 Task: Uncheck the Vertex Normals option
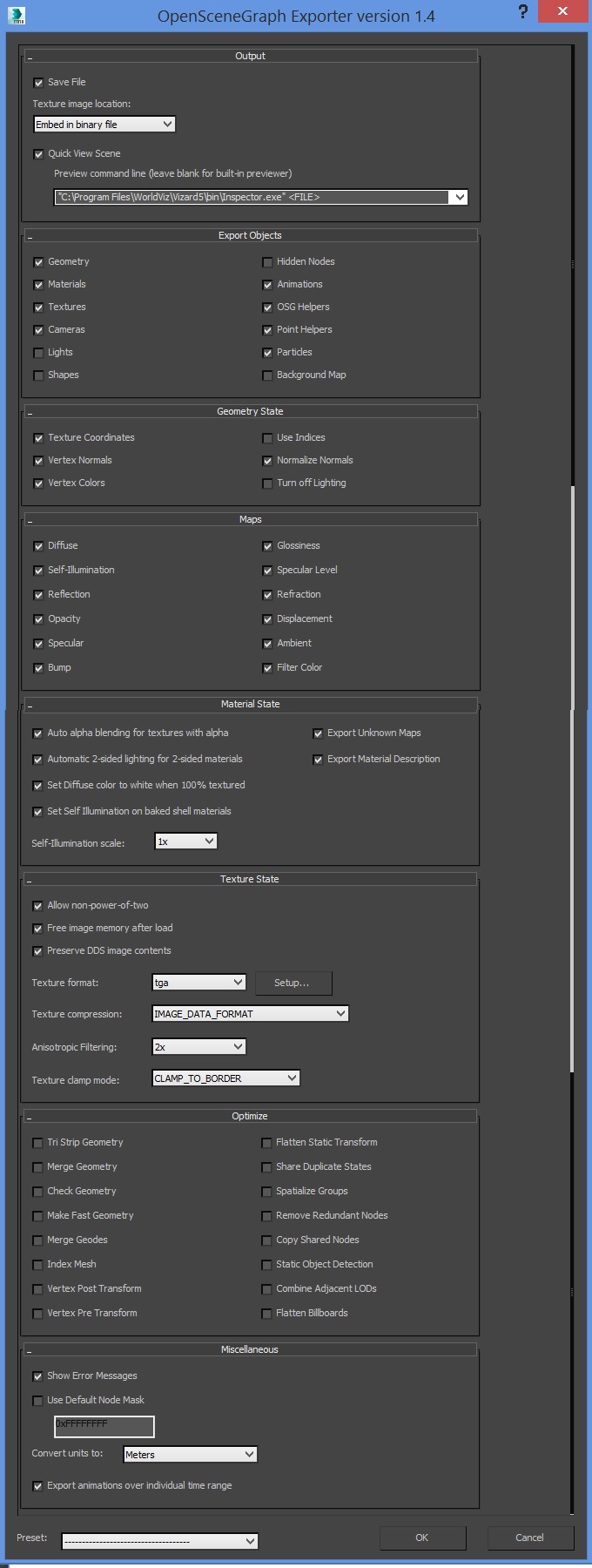point(38,461)
